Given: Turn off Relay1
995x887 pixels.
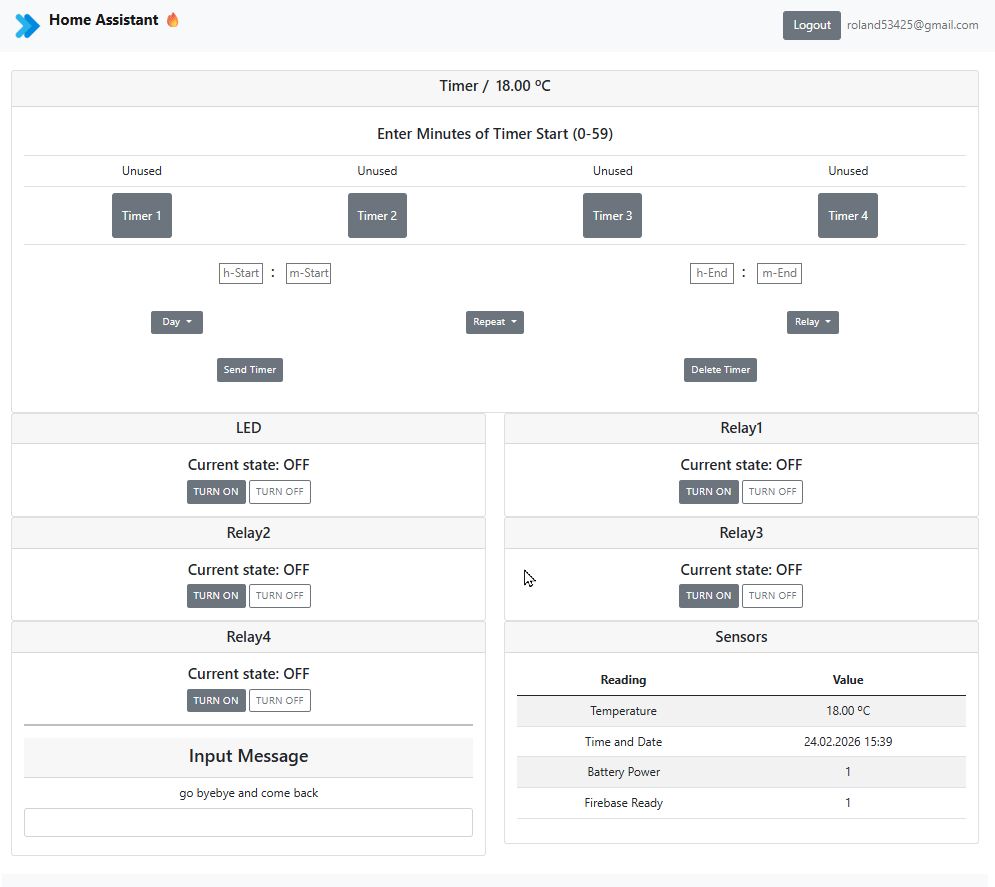Looking at the screenshot, I should point(772,491).
